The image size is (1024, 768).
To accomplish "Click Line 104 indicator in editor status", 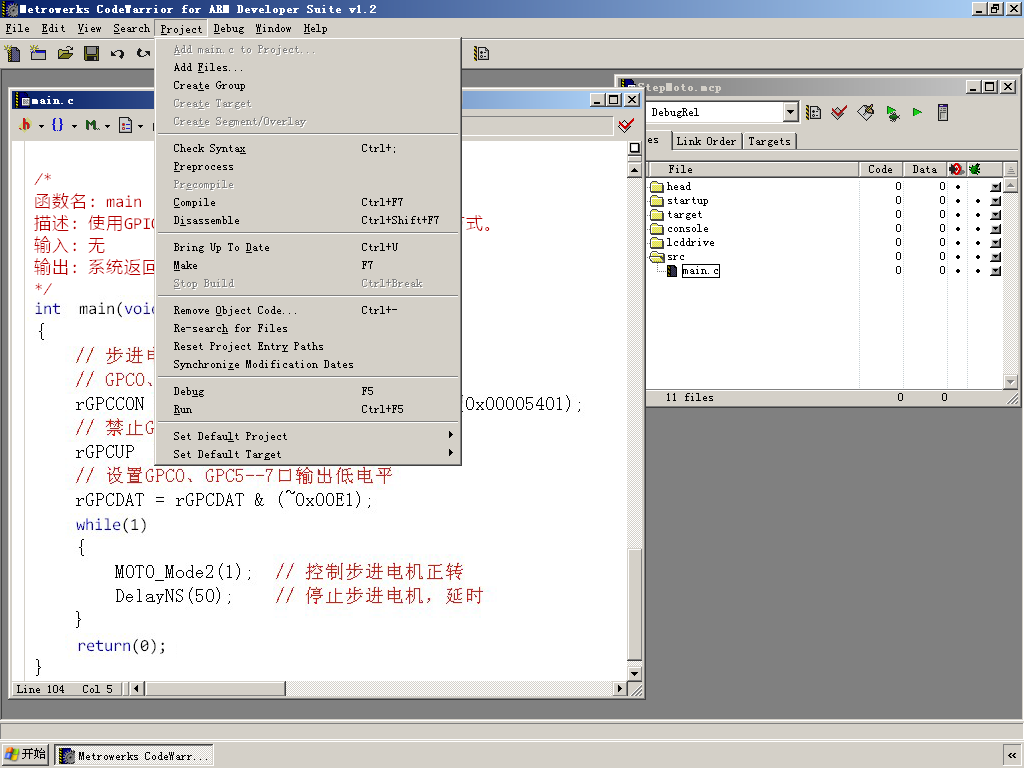I will pyautogui.click(x=40, y=689).
